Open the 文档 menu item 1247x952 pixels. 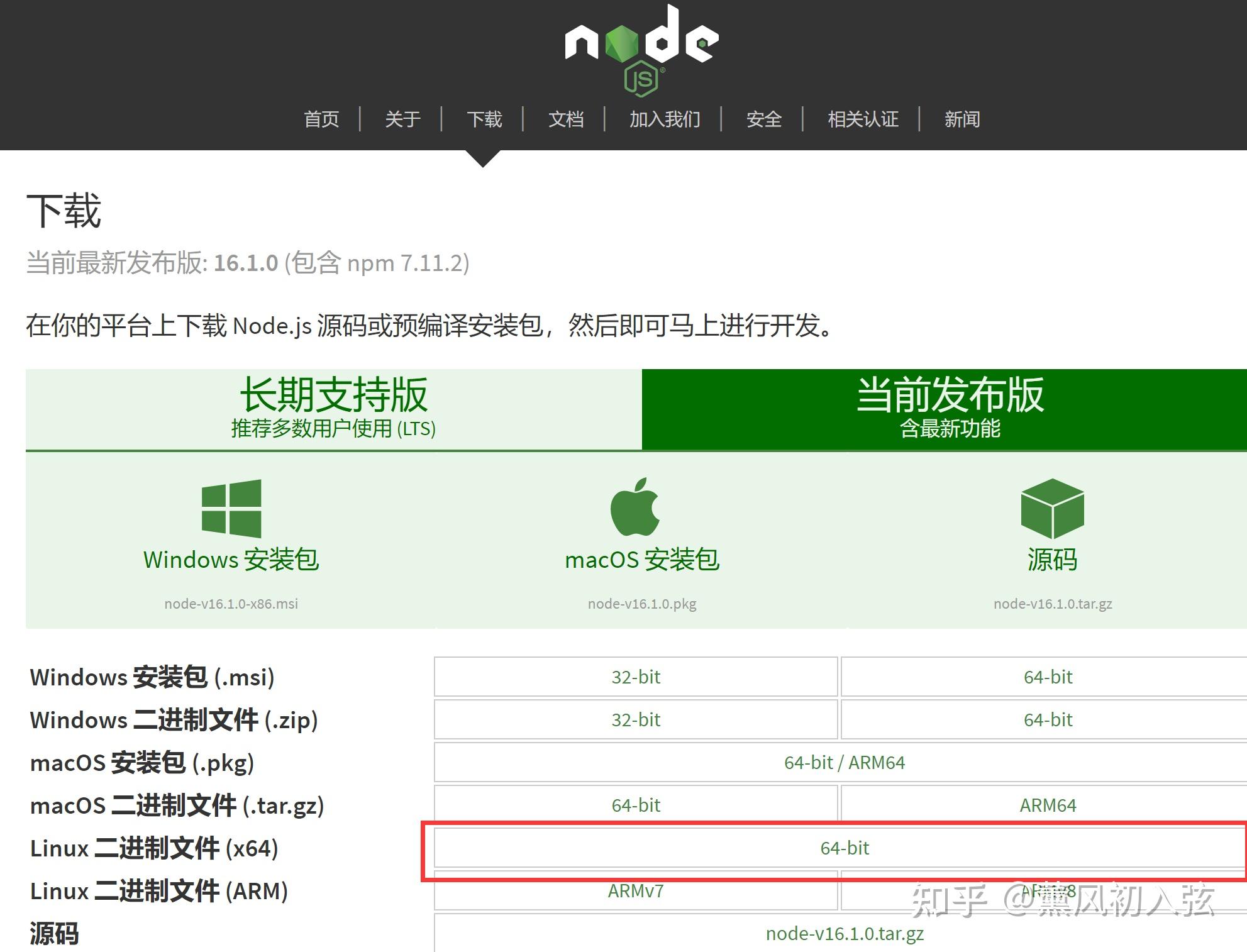click(566, 119)
